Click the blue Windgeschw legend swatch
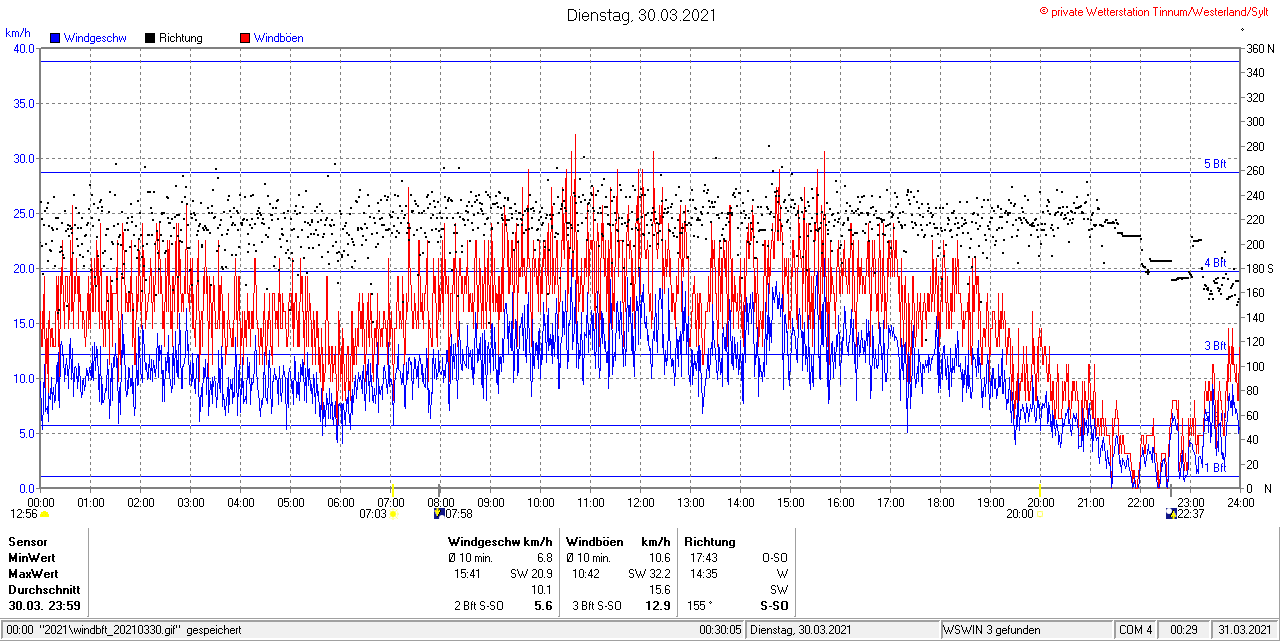 click(55, 38)
